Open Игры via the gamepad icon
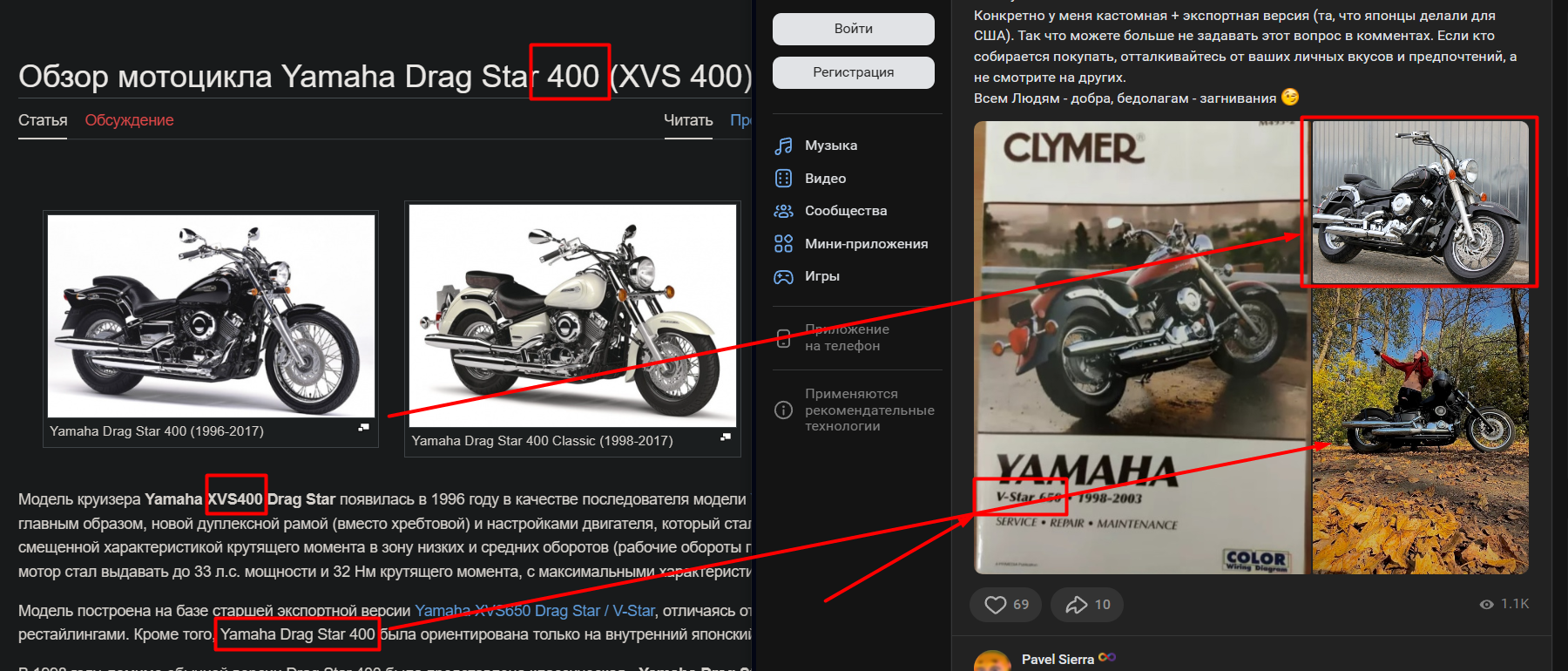 pyautogui.click(x=784, y=277)
